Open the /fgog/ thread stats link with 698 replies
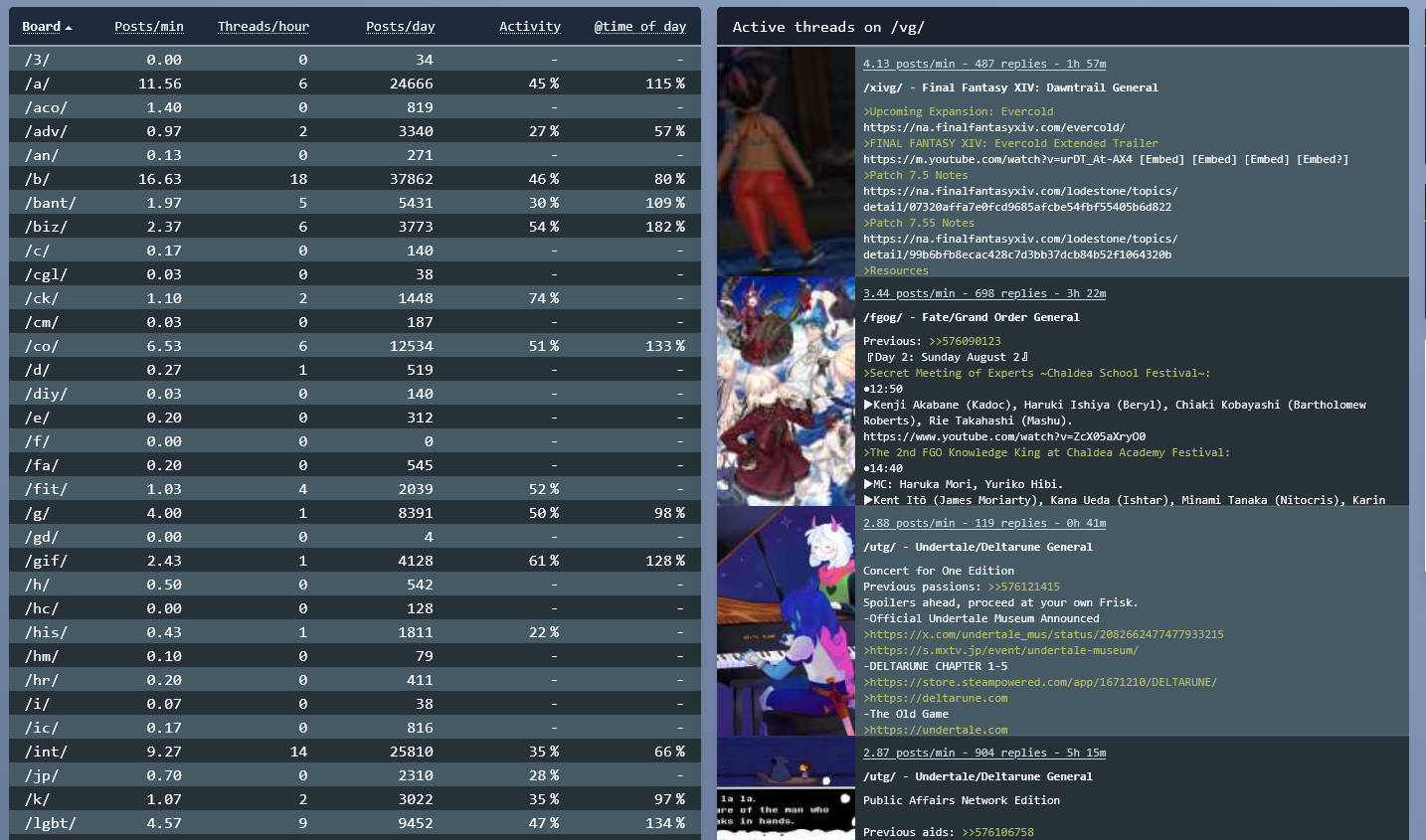The height and width of the screenshot is (840, 1426). 984,293
